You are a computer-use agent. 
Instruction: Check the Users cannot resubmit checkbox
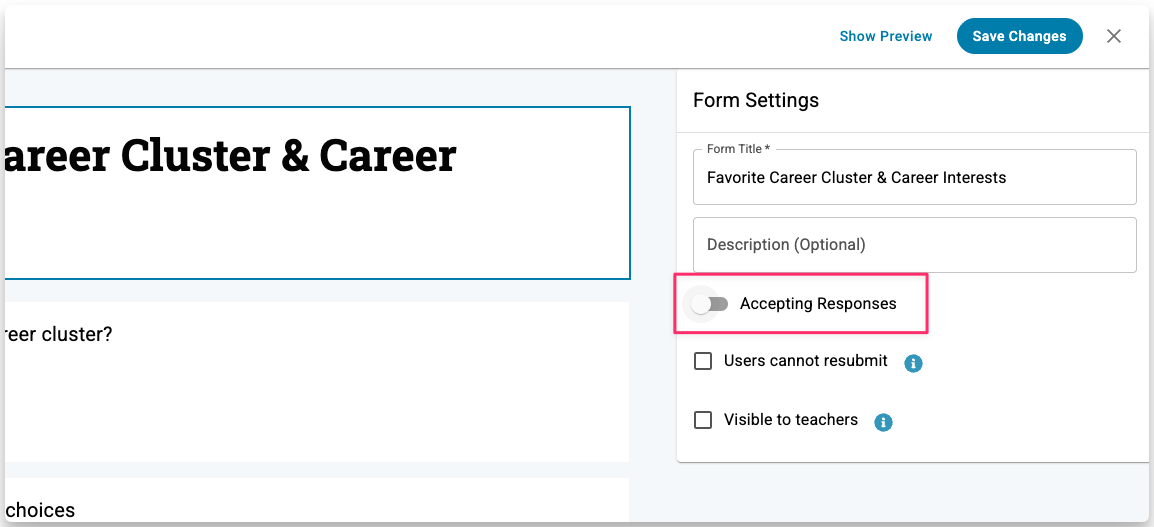[703, 361]
